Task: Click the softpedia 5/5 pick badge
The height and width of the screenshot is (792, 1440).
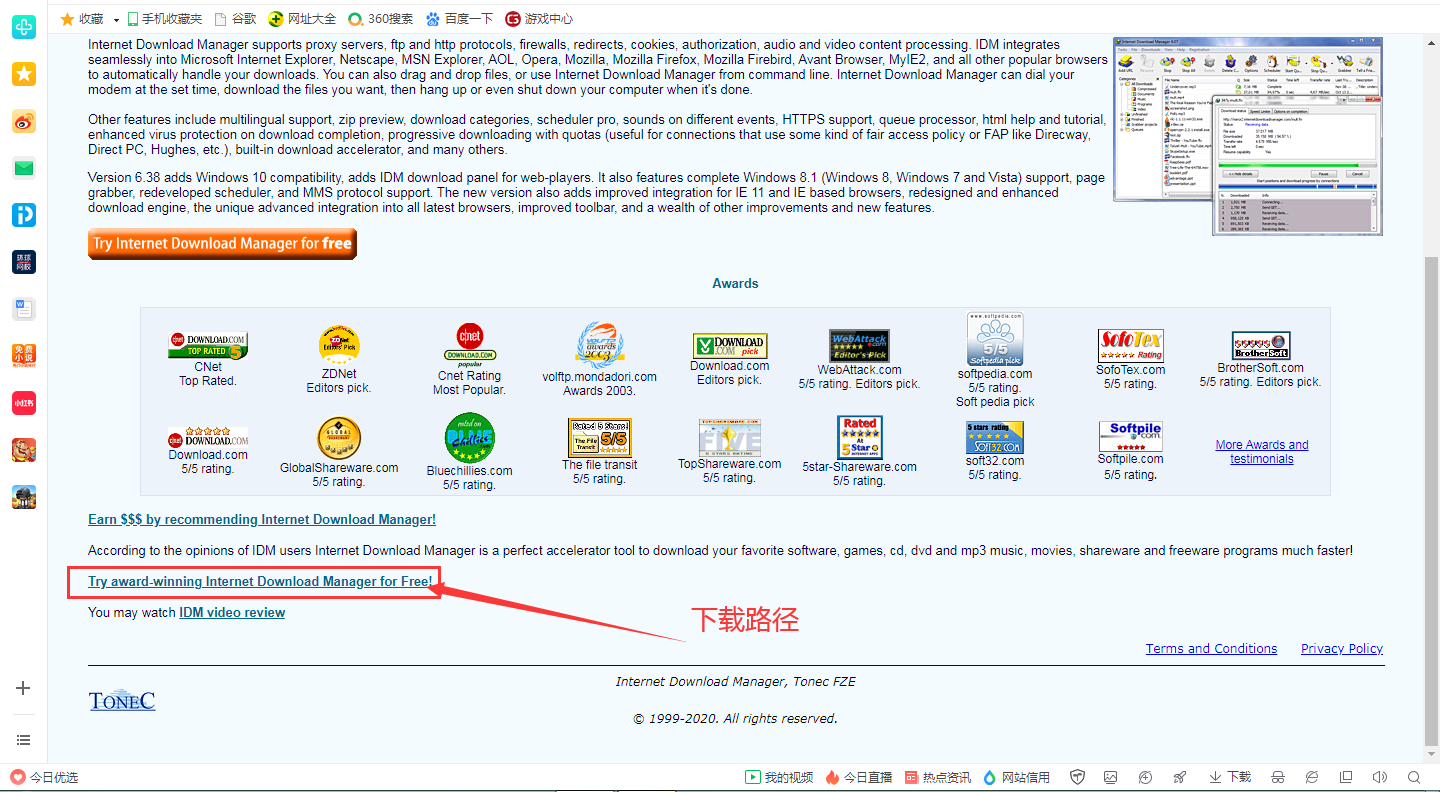Action: (995, 340)
